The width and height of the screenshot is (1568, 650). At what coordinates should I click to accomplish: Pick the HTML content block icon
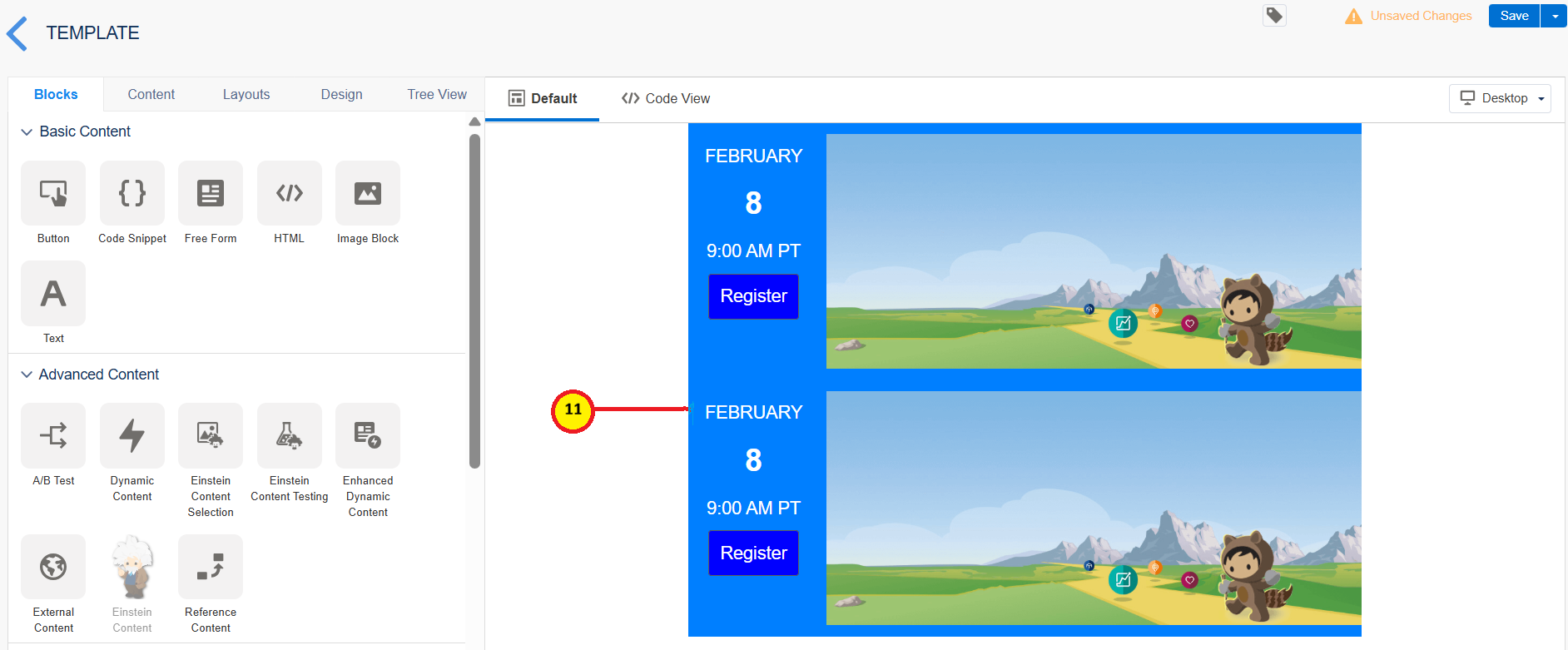289,193
